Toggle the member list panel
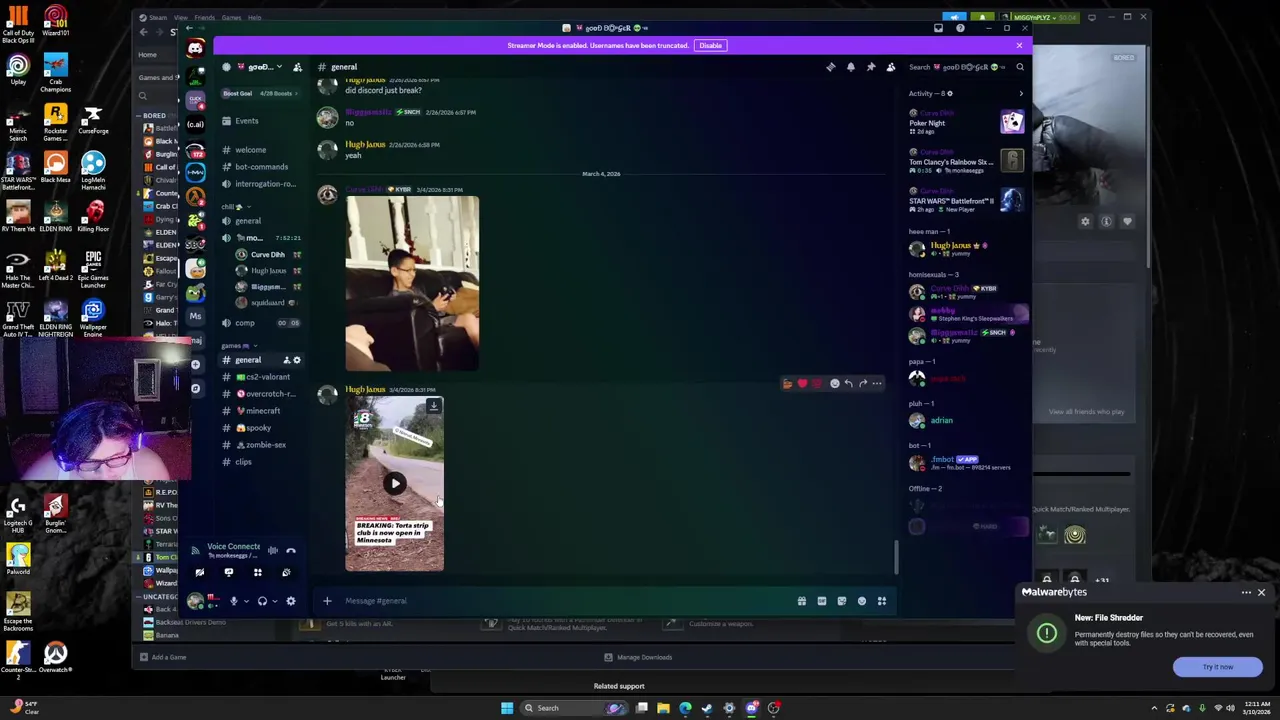1280x720 pixels. click(891, 67)
